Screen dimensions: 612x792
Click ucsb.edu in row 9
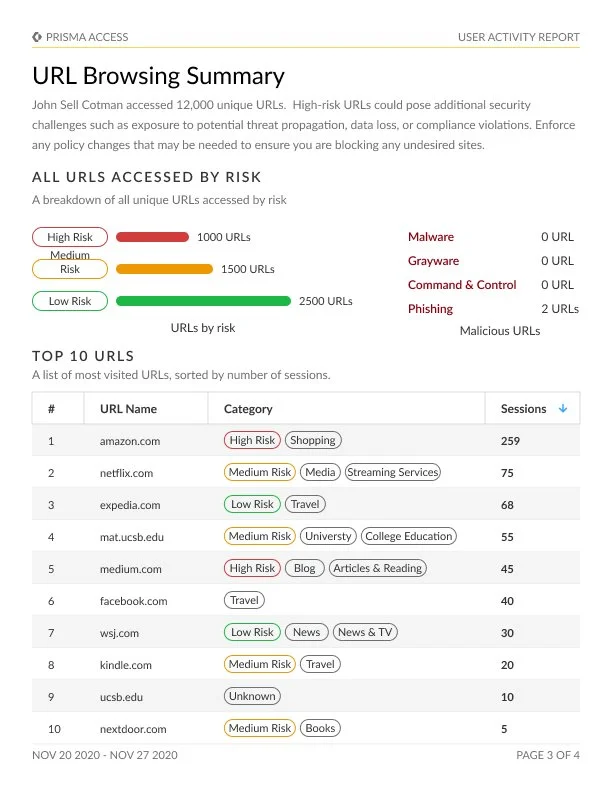pos(121,697)
